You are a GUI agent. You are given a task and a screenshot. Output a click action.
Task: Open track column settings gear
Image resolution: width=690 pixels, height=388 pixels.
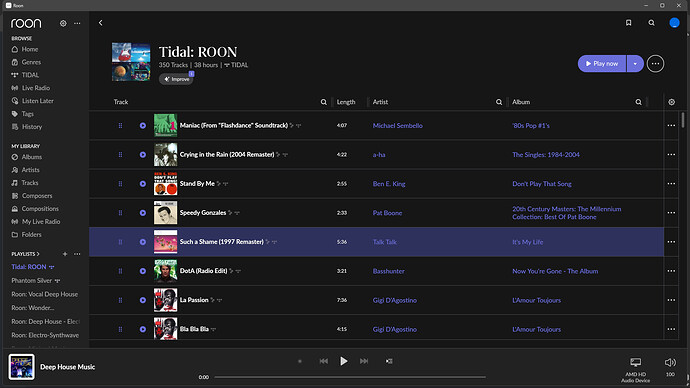[x=672, y=102]
